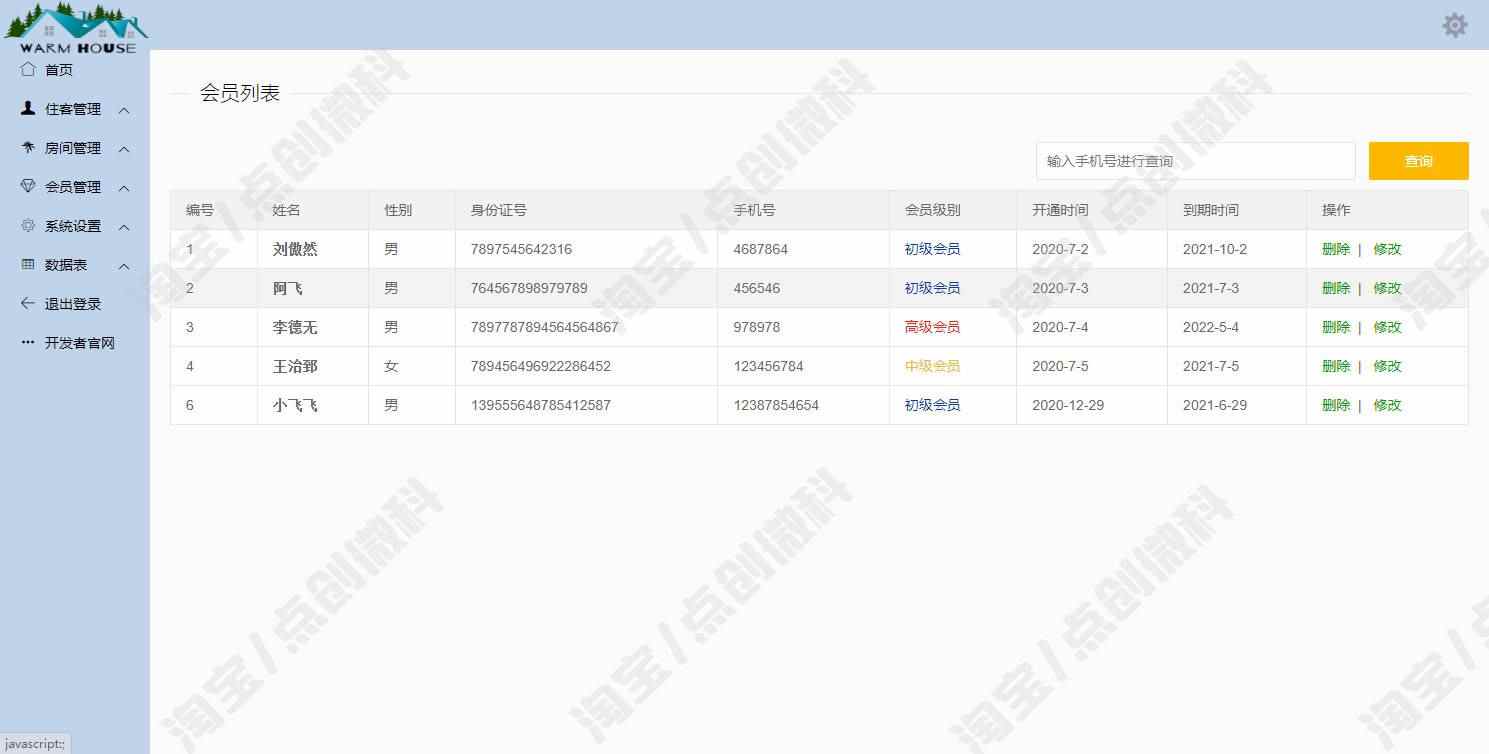Open the 系统设置 menu item
Image resolution: width=1489 pixels, height=754 pixels.
click(x=73, y=226)
